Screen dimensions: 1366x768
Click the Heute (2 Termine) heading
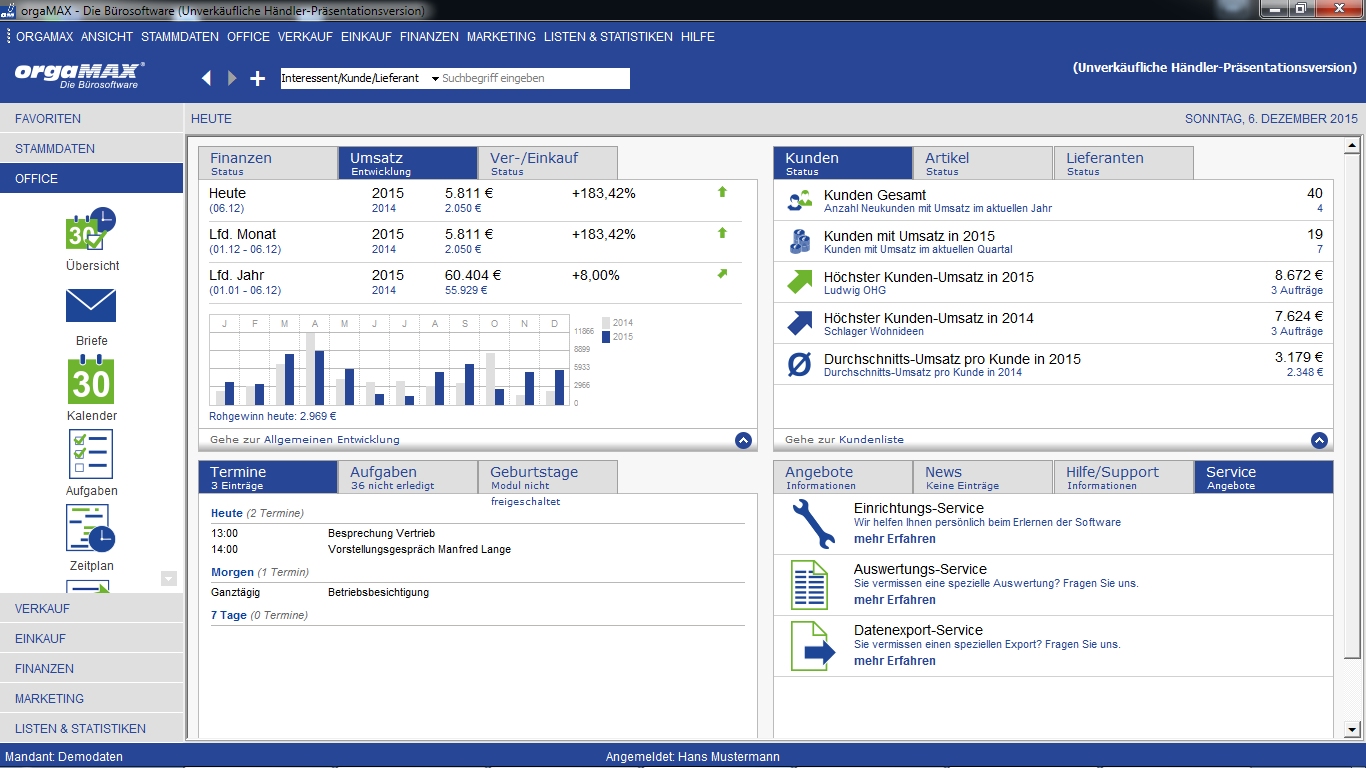click(x=257, y=513)
